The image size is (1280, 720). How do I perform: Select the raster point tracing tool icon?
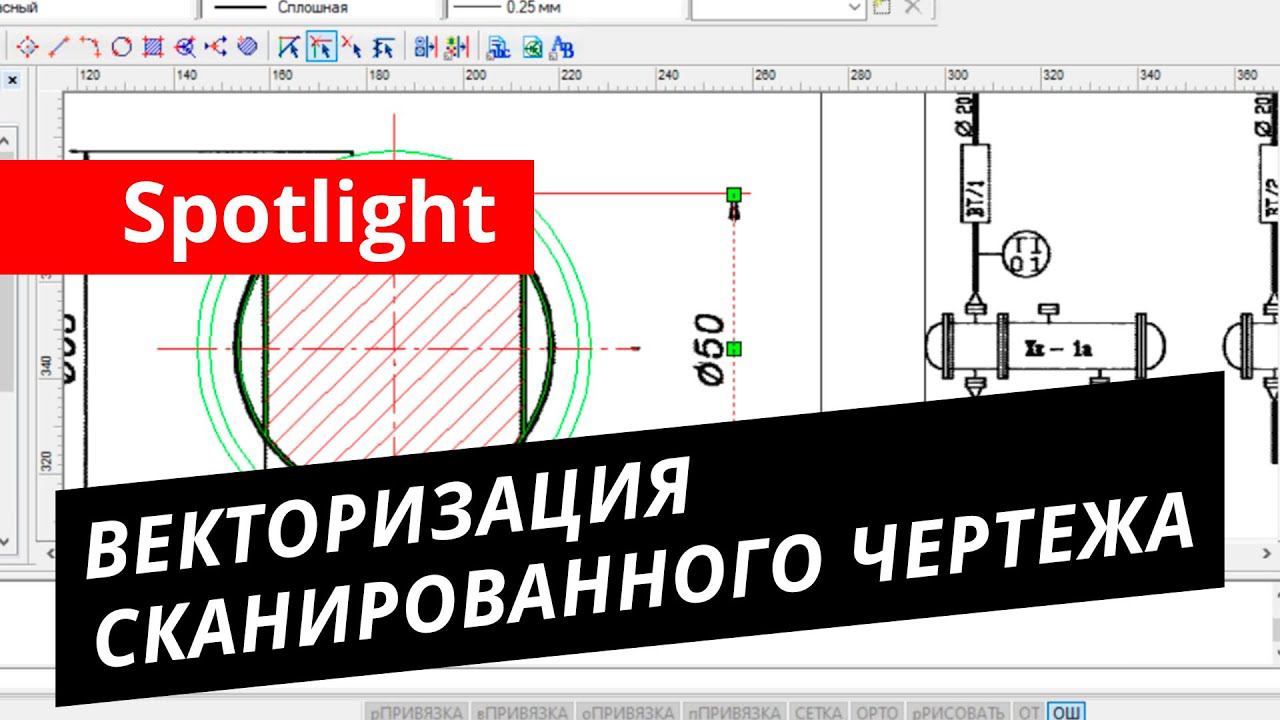28,46
